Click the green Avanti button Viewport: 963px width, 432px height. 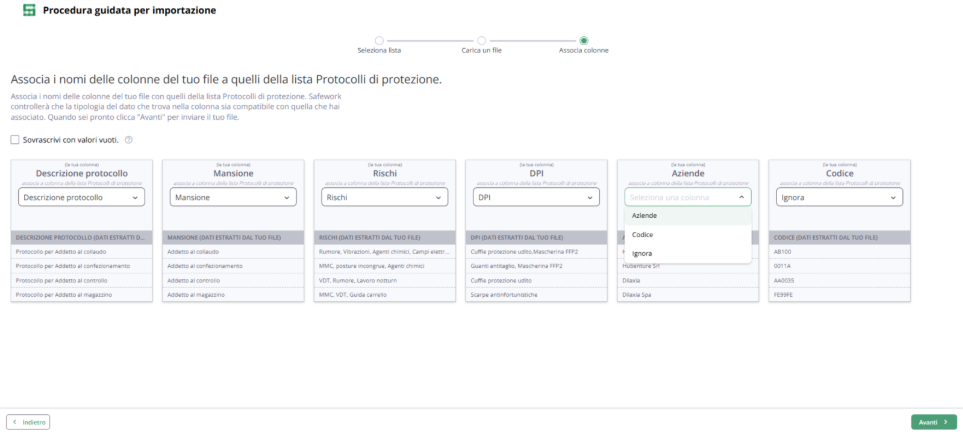pyautogui.click(x=934, y=422)
